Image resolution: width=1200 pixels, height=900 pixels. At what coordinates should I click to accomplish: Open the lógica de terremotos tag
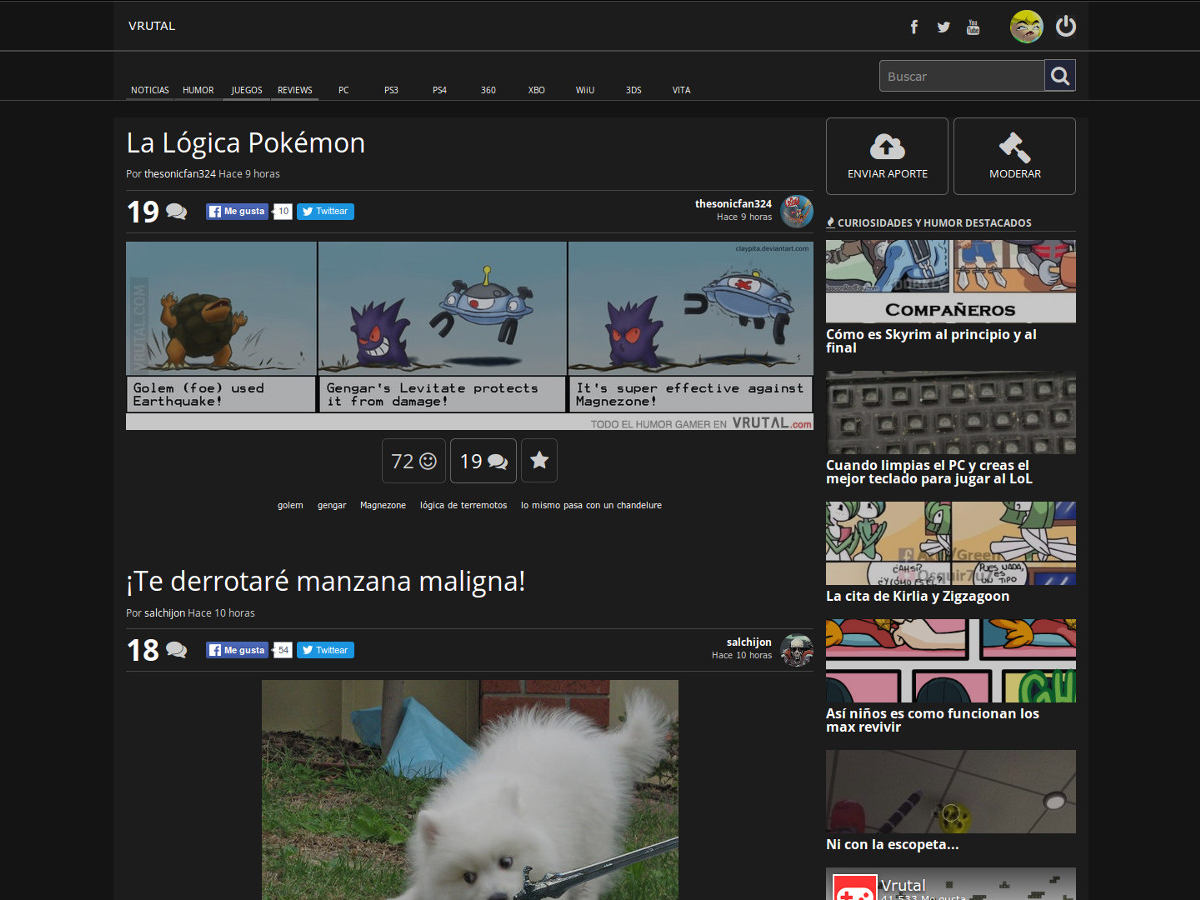(463, 505)
